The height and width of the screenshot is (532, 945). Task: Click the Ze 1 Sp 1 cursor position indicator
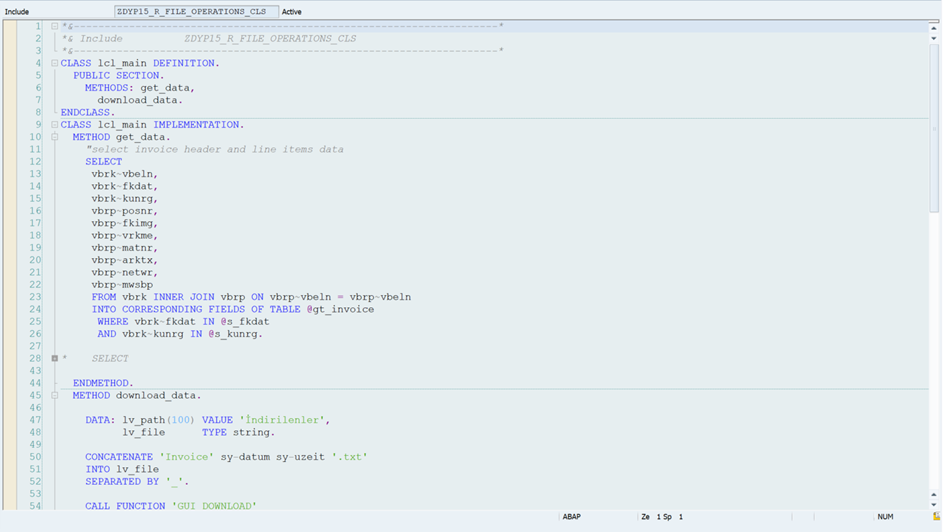click(663, 517)
